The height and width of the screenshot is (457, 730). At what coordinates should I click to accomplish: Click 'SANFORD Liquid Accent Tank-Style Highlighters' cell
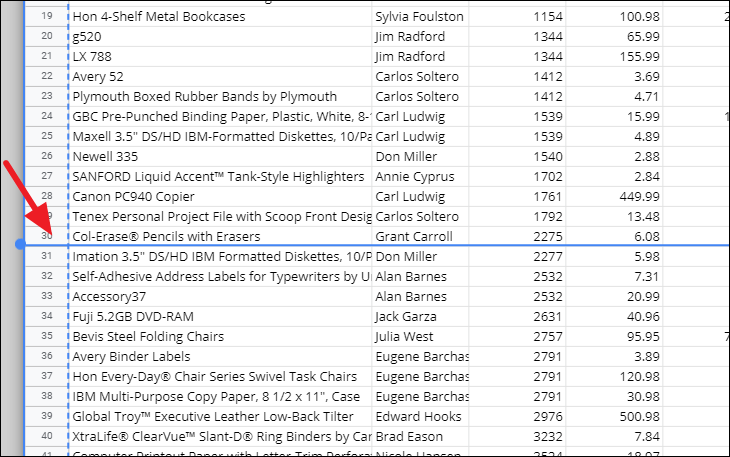(220, 176)
